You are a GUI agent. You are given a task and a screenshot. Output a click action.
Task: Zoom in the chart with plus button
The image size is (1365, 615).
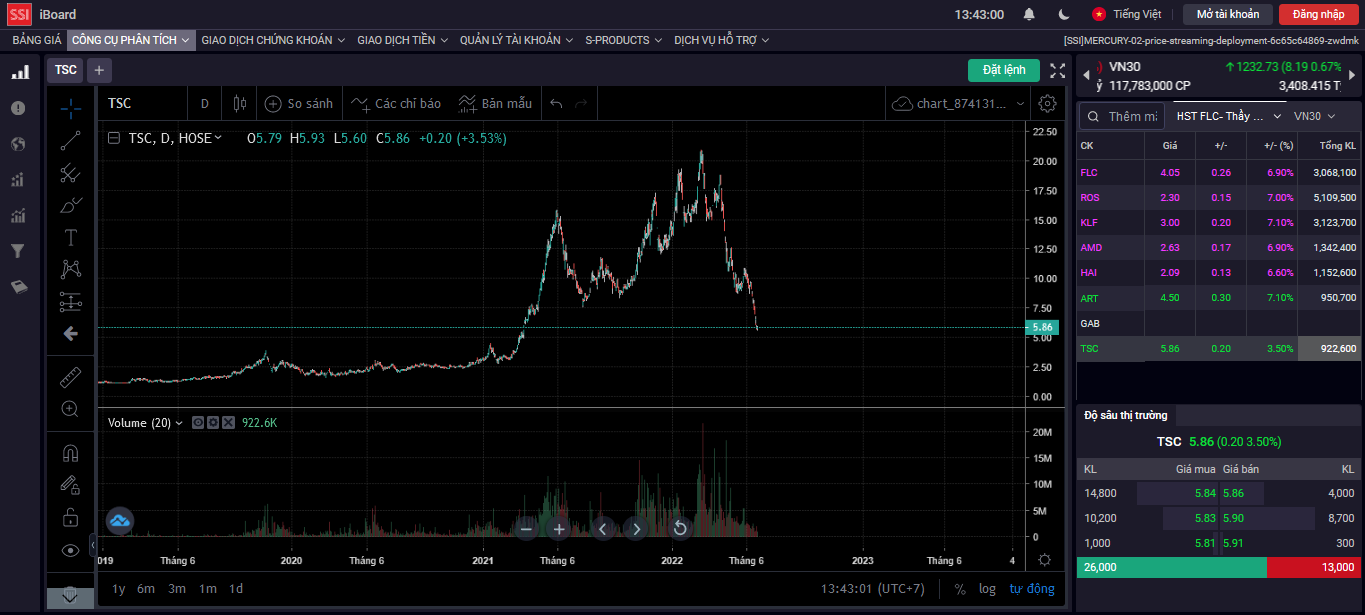559,529
